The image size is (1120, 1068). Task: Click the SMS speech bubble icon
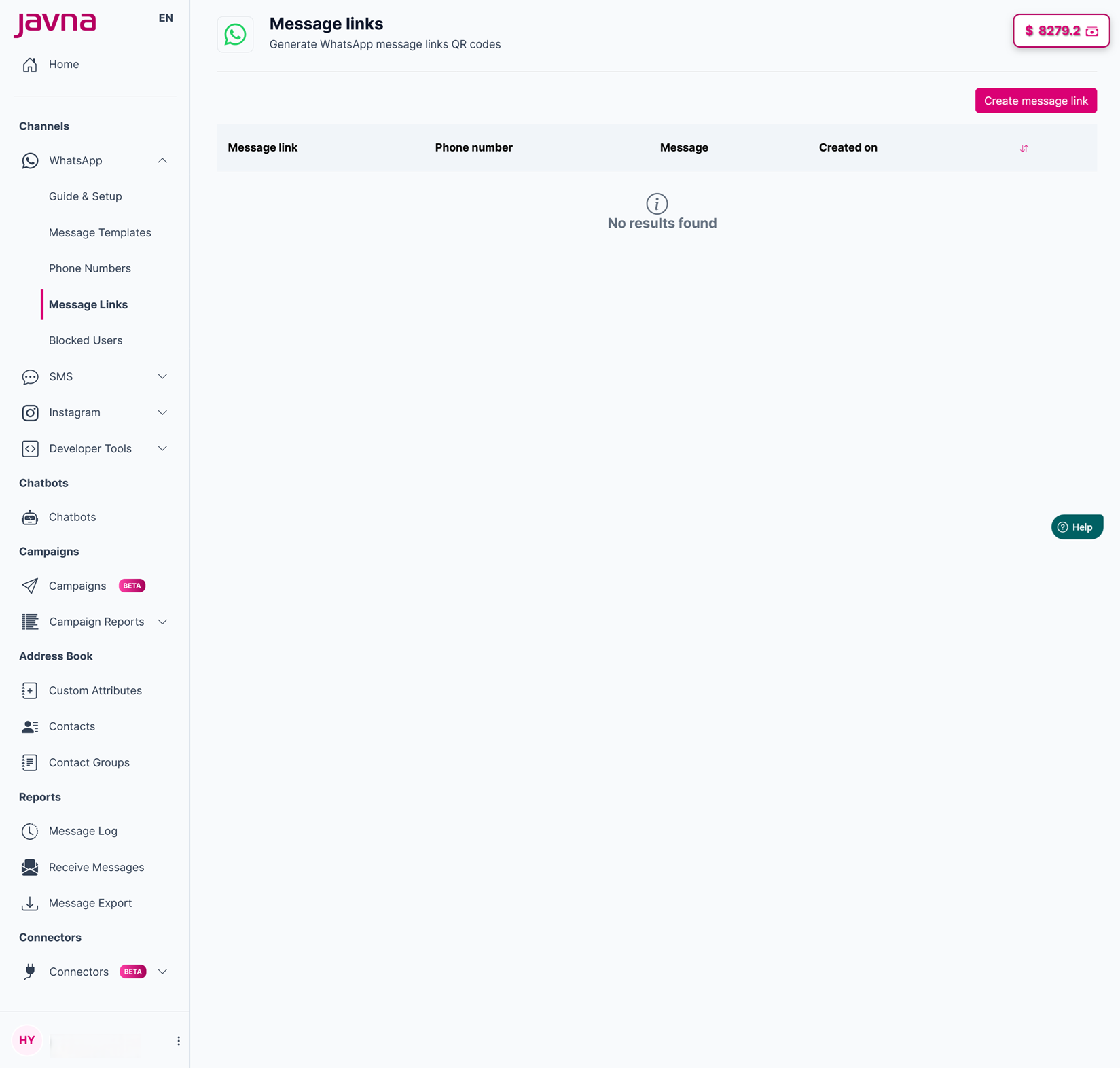pos(30,377)
